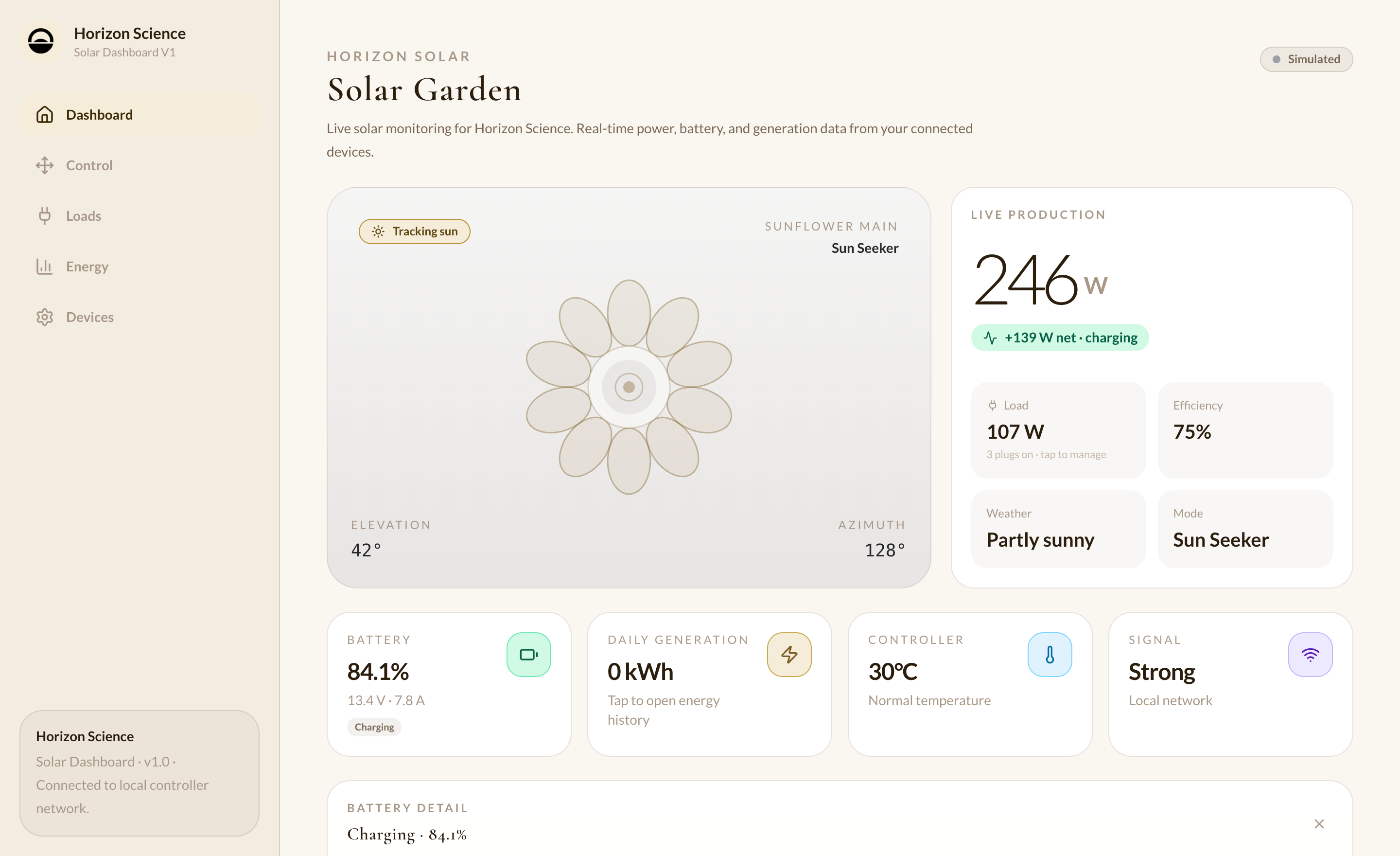1400x856 pixels.
Task: Switch to the Energy page
Action: pyautogui.click(x=140, y=267)
